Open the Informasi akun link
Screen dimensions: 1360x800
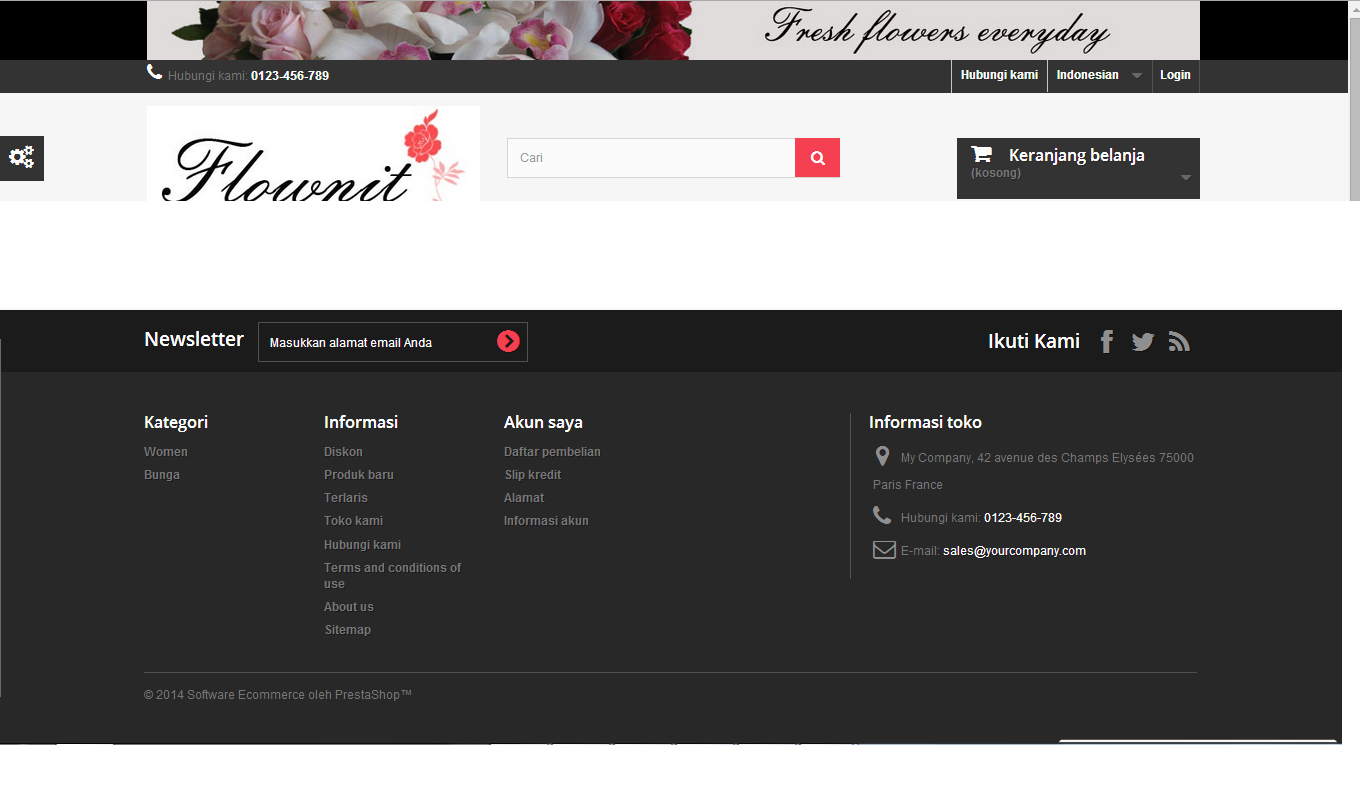tap(546, 521)
